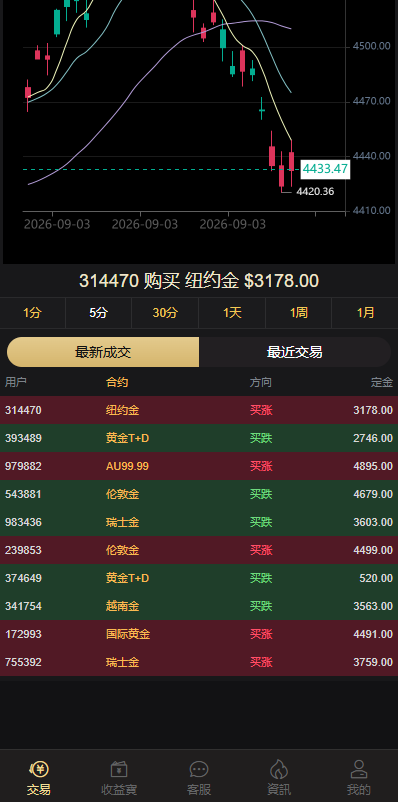This screenshot has height=802, width=398.
Task: Open the 我的 profile icon
Action: pyautogui.click(x=359, y=769)
